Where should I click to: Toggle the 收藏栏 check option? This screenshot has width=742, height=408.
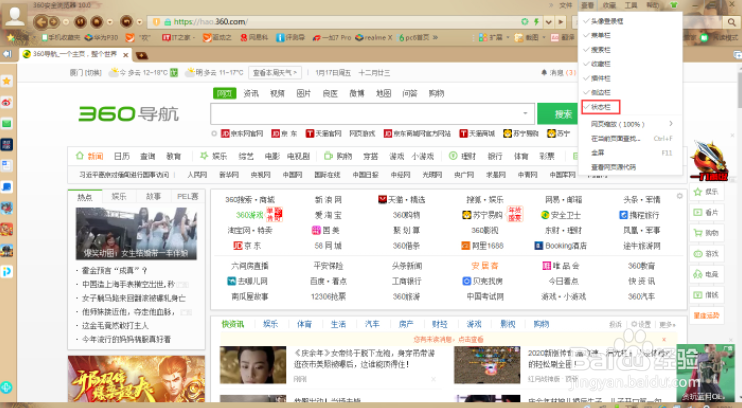pyautogui.click(x=630, y=64)
